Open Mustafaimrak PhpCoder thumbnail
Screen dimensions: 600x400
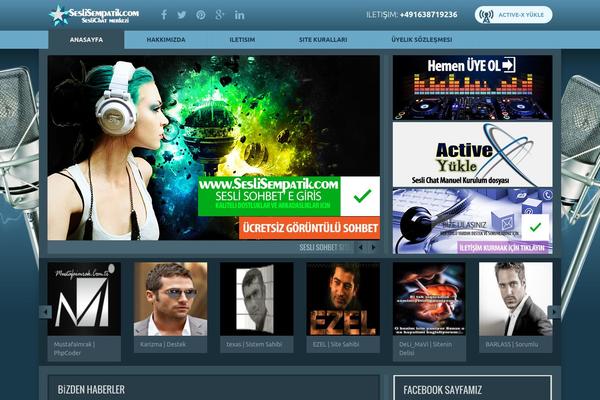point(84,299)
